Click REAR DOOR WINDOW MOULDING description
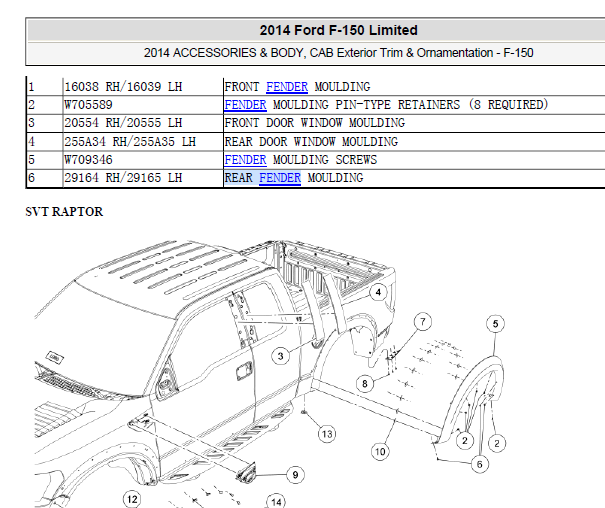 pyautogui.click(x=311, y=142)
